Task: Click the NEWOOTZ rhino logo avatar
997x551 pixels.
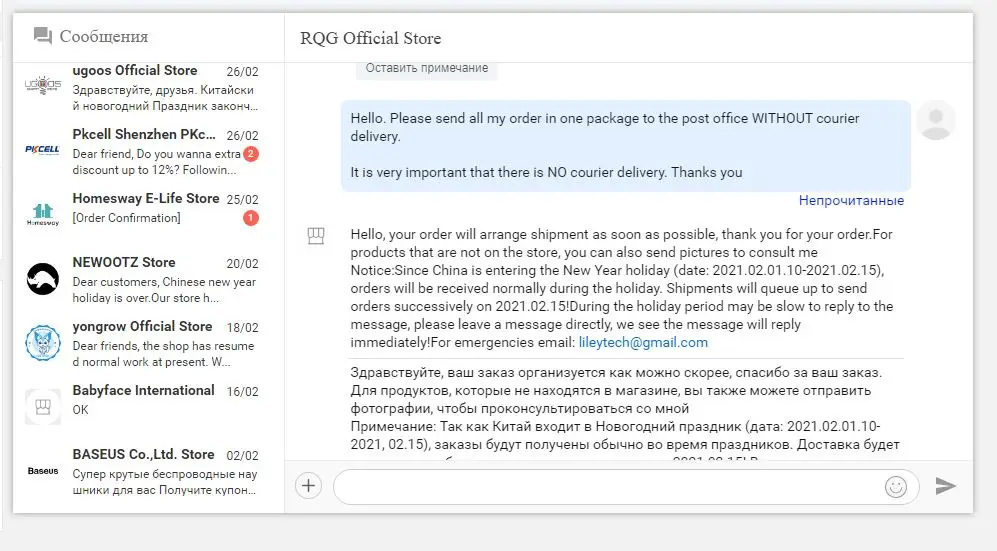Action: [x=43, y=279]
